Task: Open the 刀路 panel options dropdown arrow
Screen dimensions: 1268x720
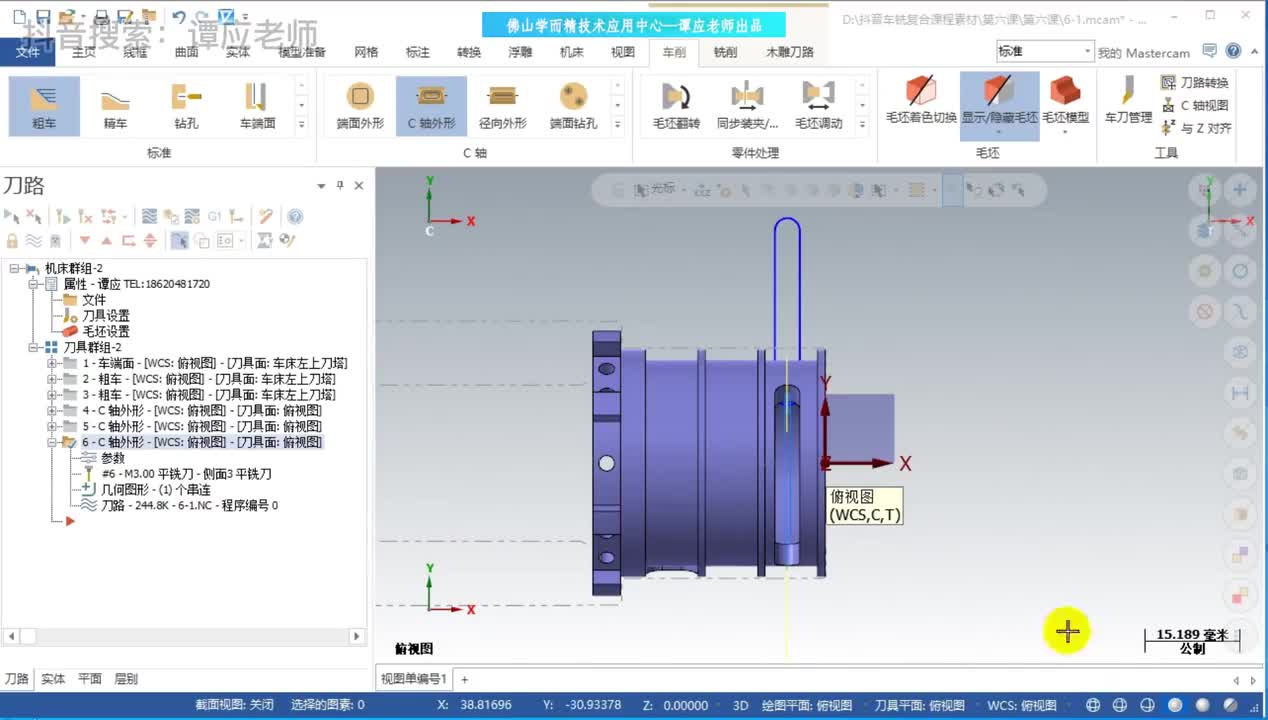Action: point(322,186)
